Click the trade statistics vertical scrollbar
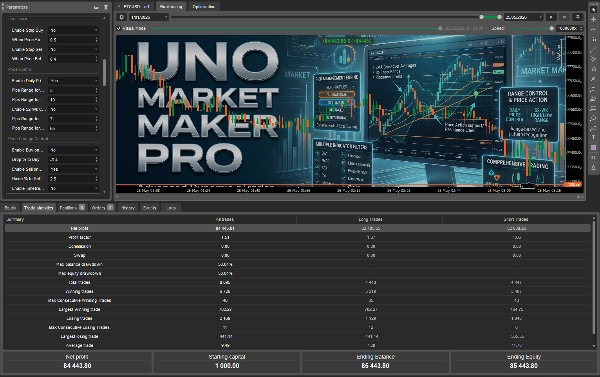Viewport: 600px width, 377px height. pyautogui.click(x=594, y=276)
